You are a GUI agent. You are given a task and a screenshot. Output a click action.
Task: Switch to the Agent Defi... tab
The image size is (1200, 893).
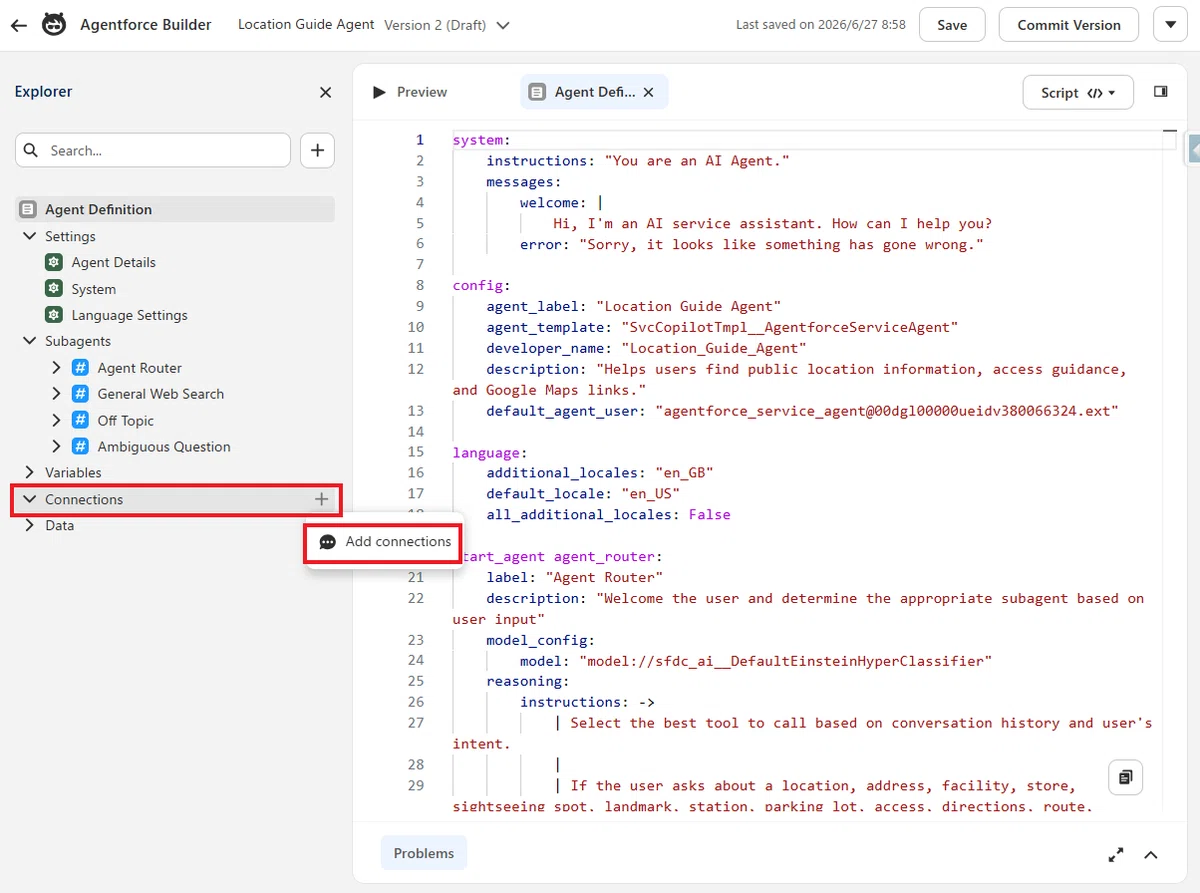(593, 92)
